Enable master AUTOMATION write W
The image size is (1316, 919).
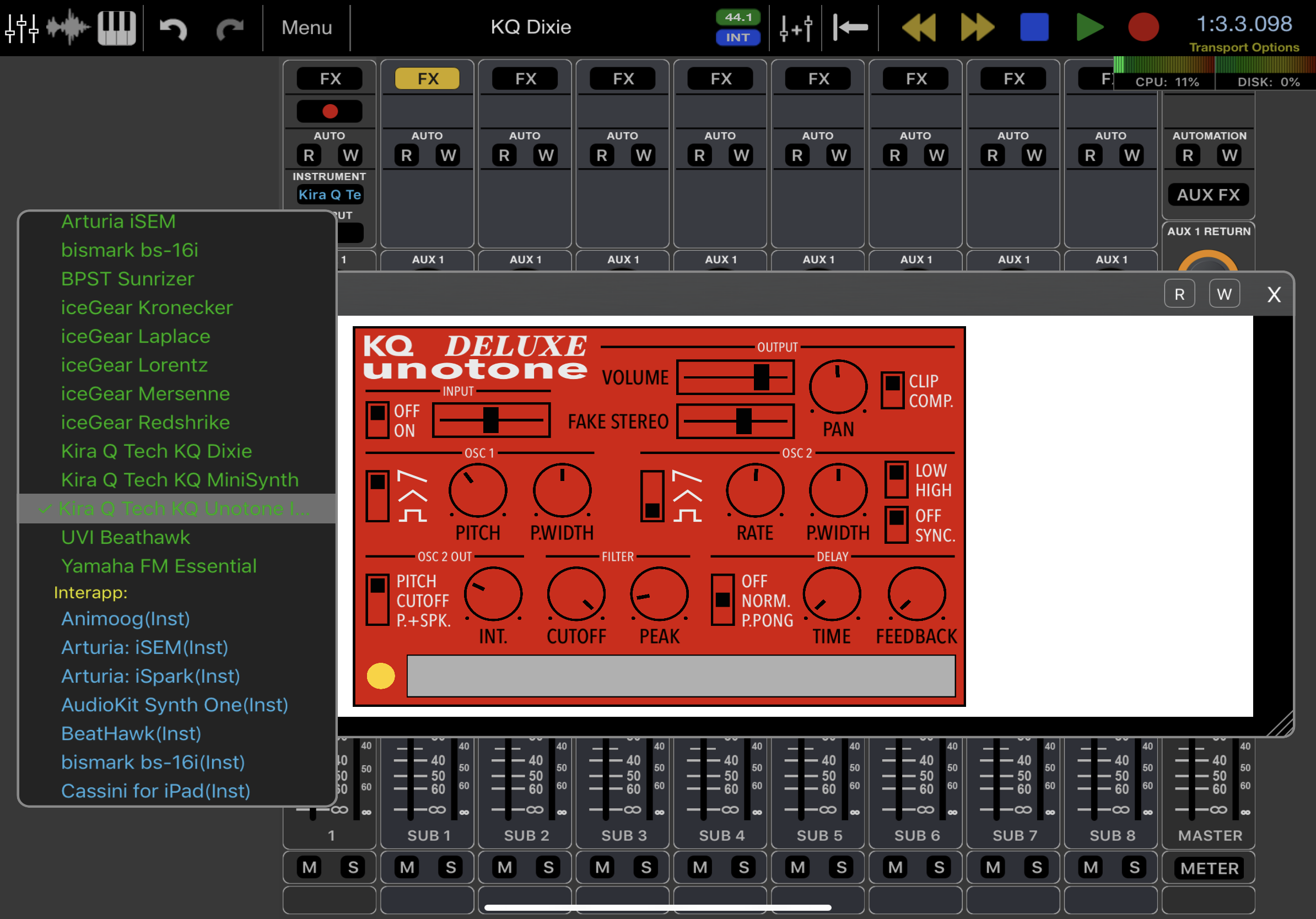tap(1229, 155)
